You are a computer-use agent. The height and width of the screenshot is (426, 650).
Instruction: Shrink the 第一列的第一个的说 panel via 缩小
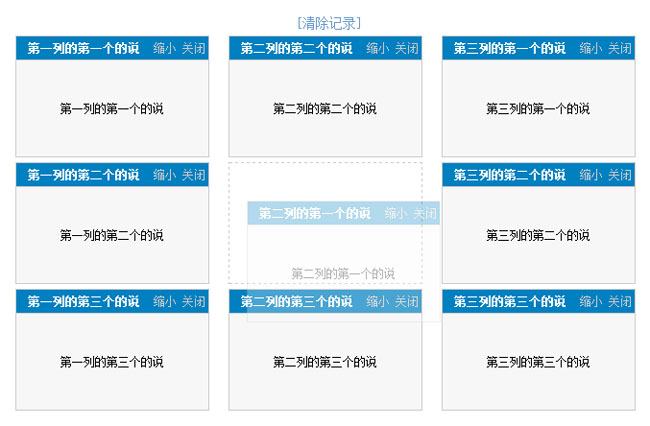pos(164,48)
